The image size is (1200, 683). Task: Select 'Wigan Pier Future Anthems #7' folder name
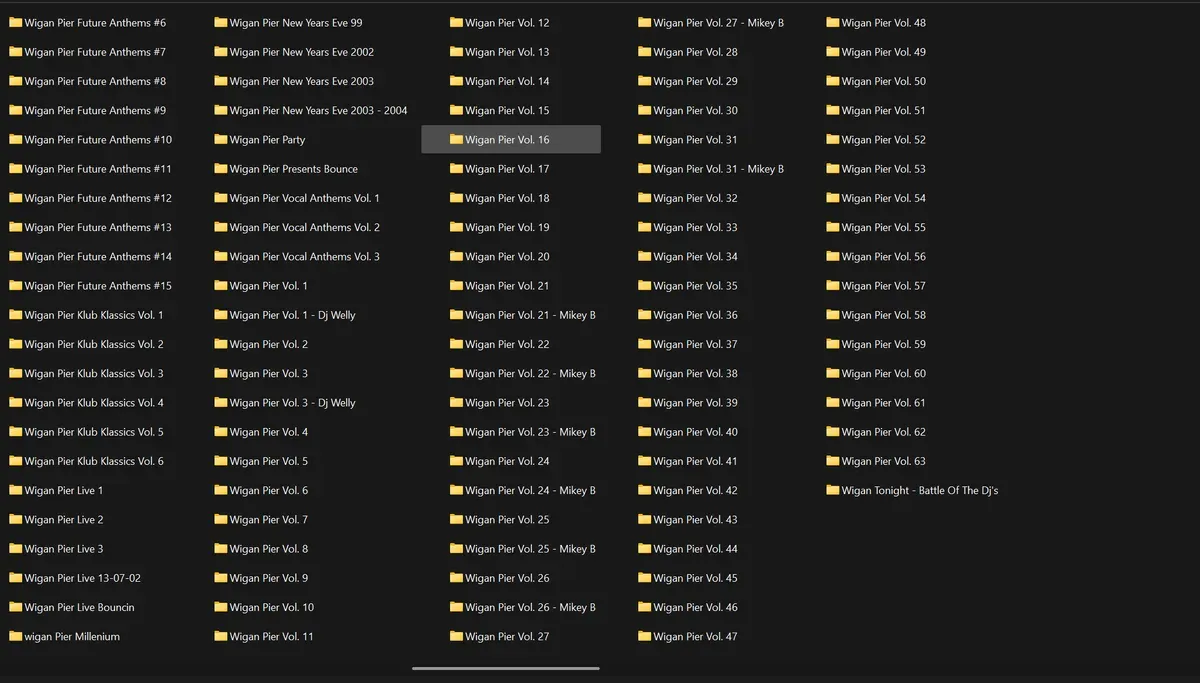tap(95, 52)
